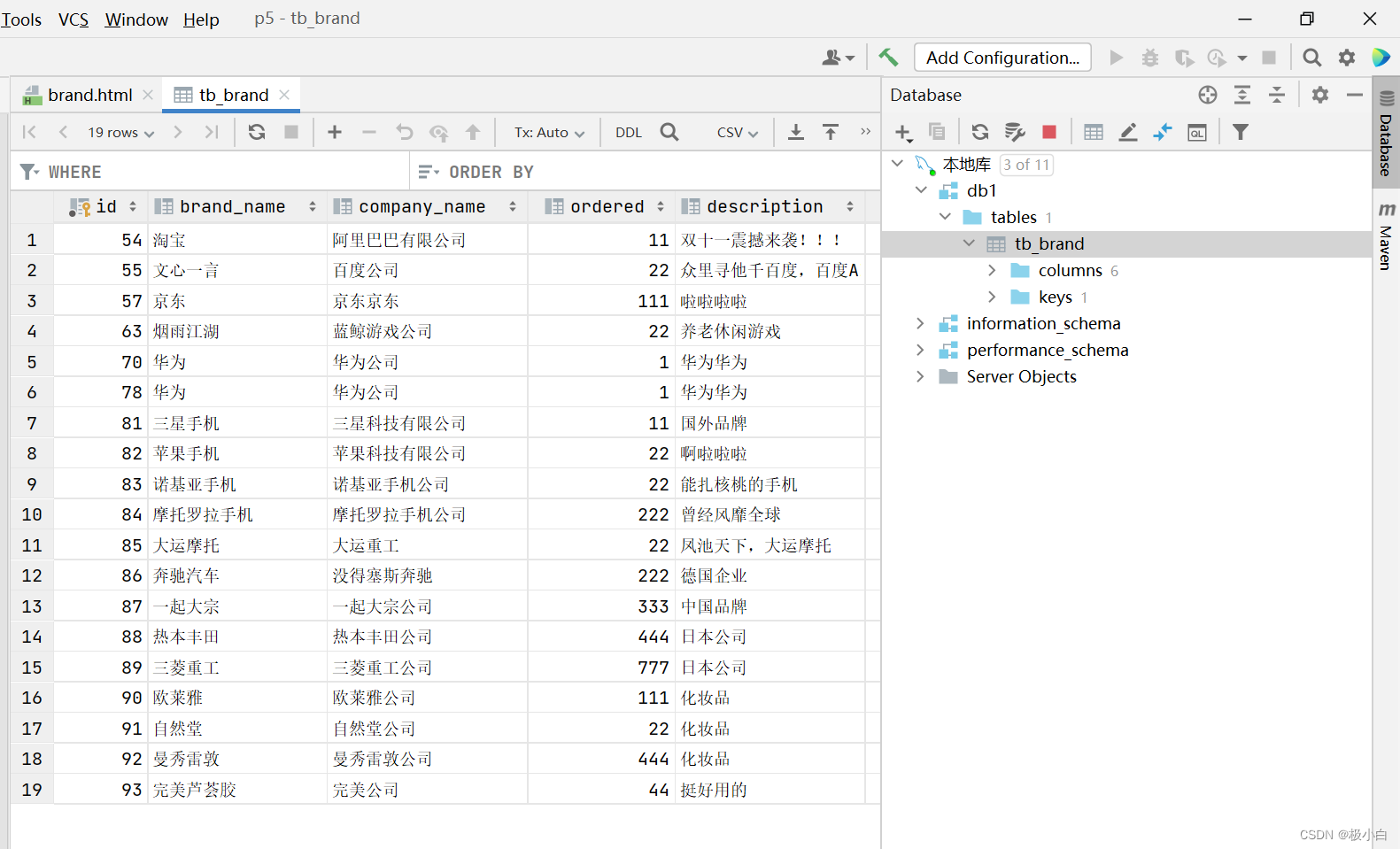Screen dimensions: 1400x849
Task: Click the ORDER BY field
Action: [x=646, y=172]
